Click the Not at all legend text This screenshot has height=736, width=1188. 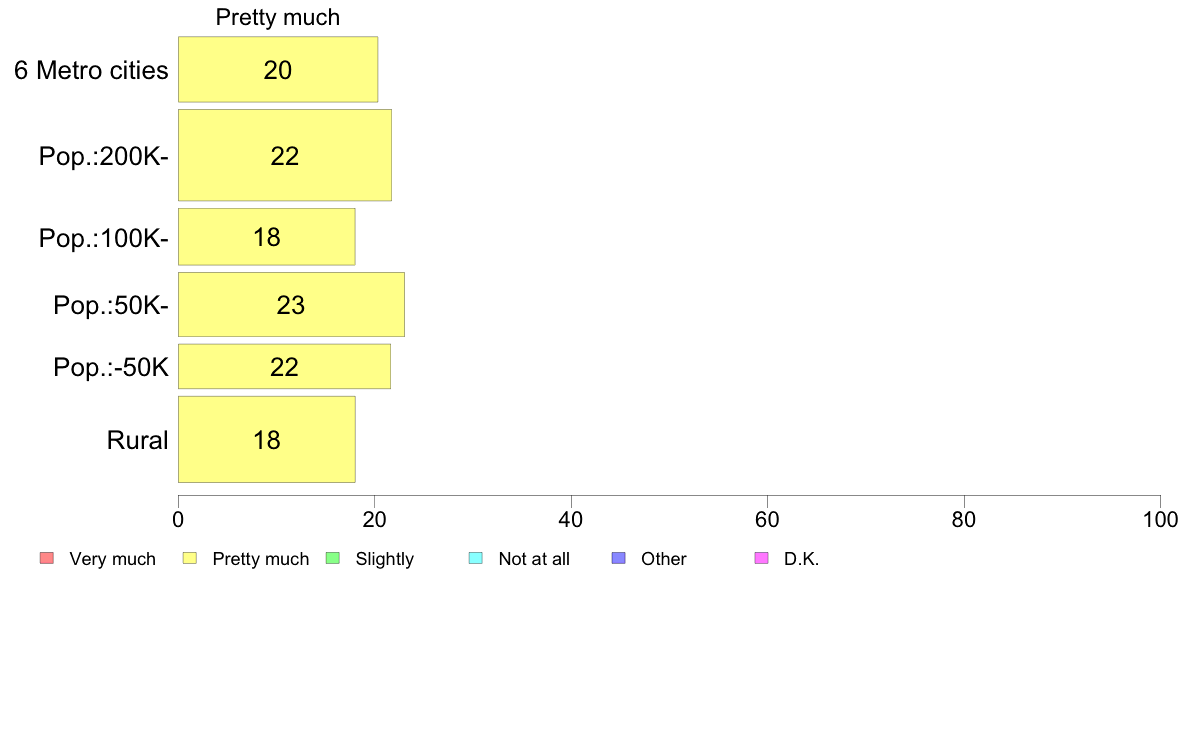coord(534,559)
